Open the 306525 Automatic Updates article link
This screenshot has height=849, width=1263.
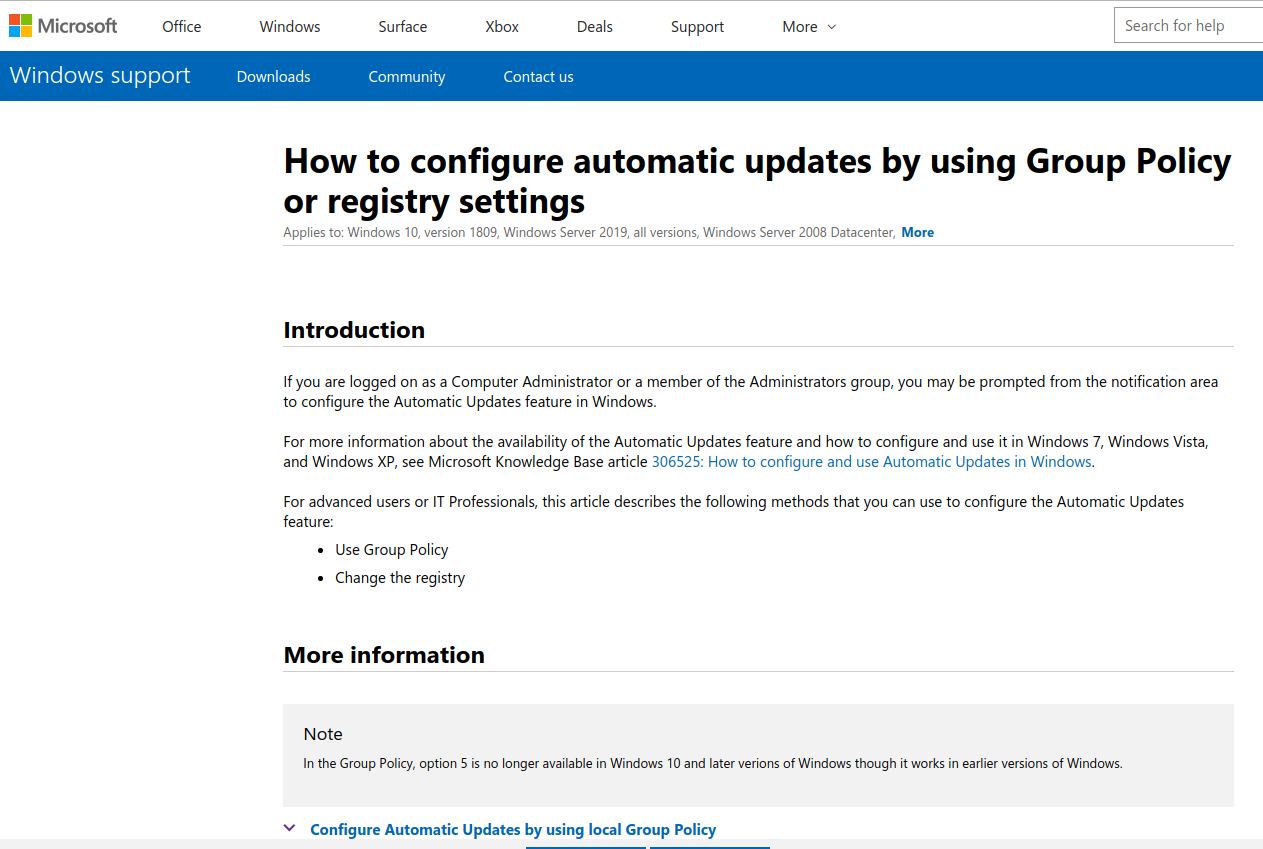pyautogui.click(x=871, y=462)
